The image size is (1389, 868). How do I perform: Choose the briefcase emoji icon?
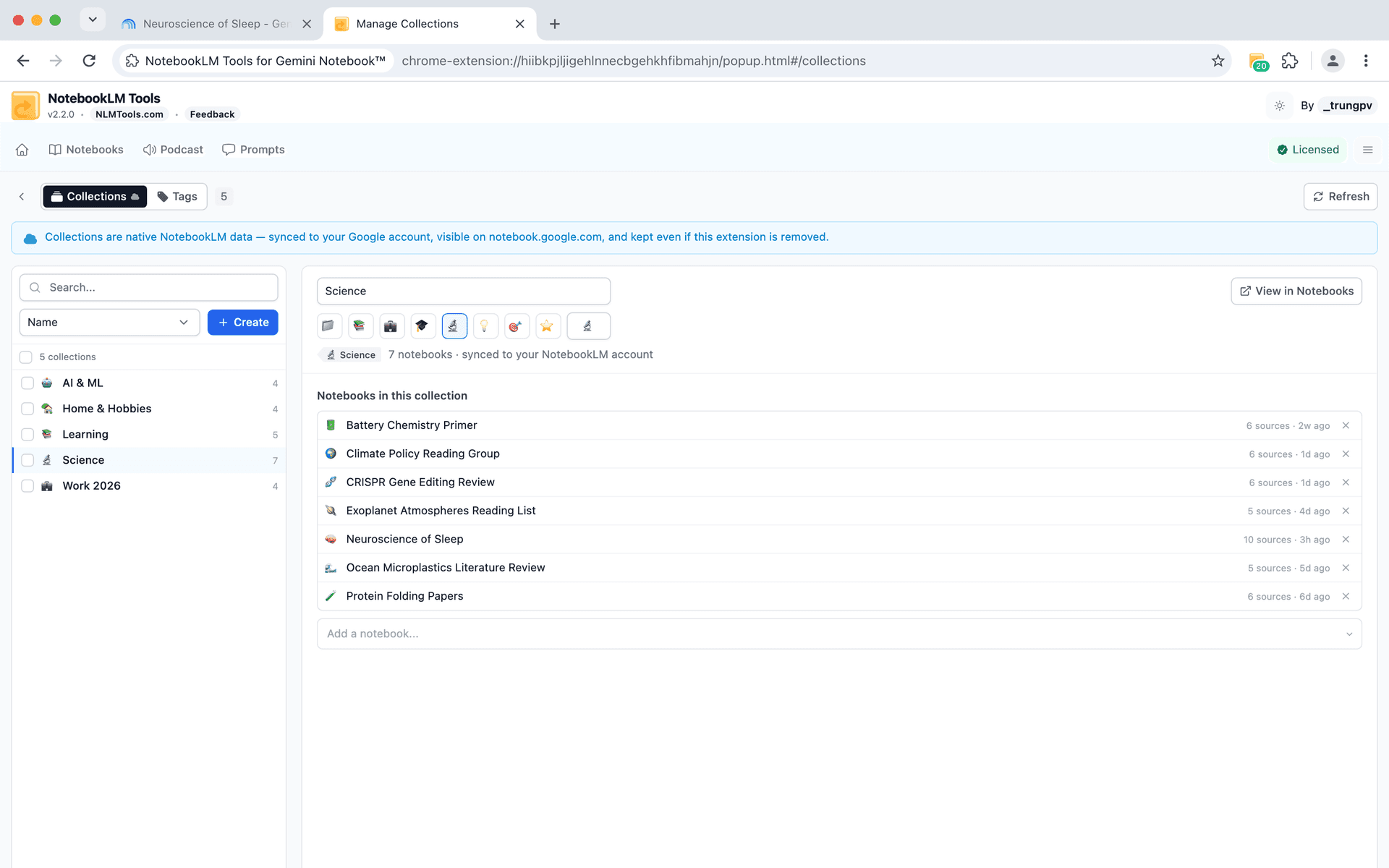(391, 326)
